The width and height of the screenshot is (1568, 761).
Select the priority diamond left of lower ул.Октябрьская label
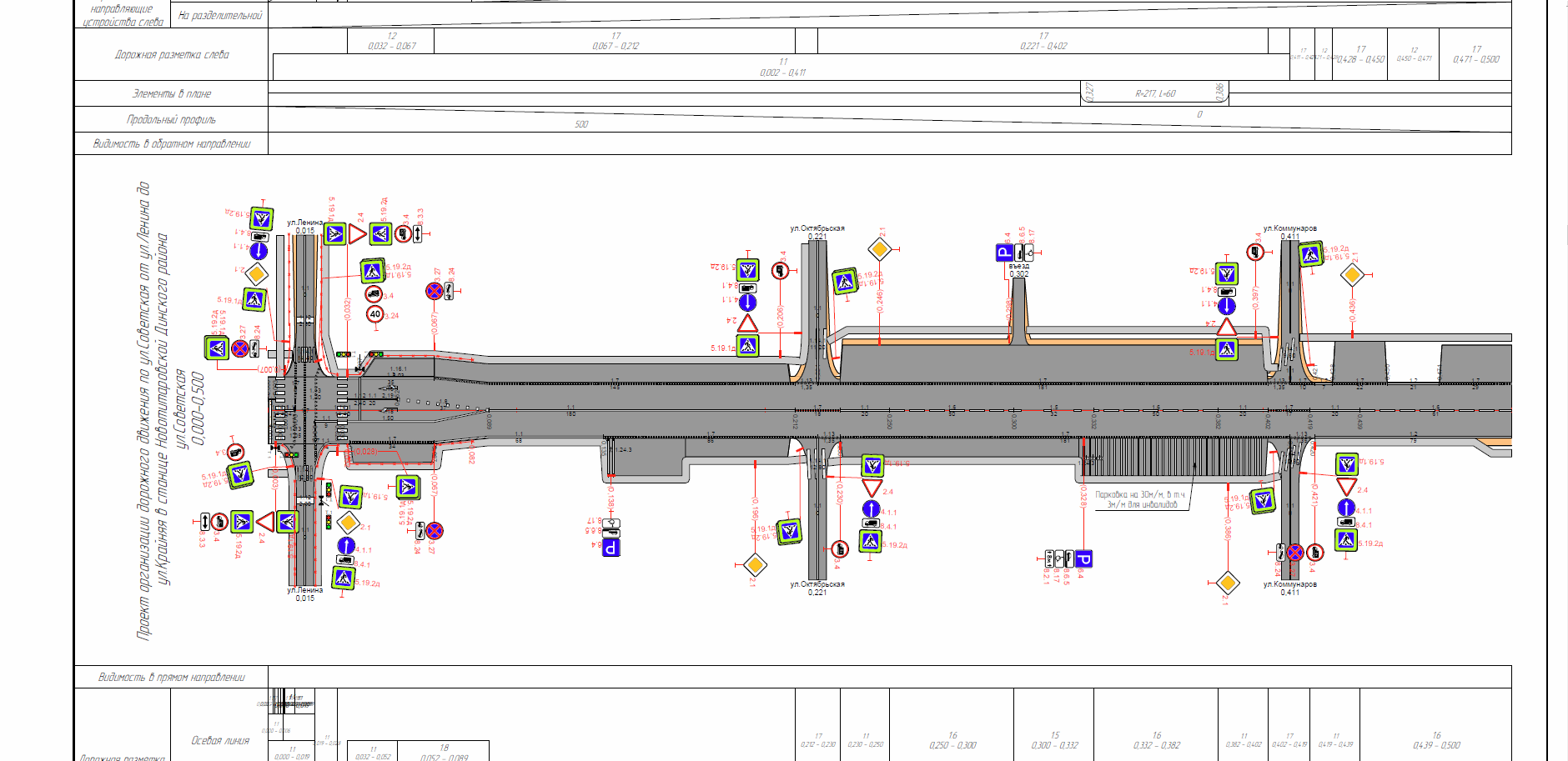(755, 564)
